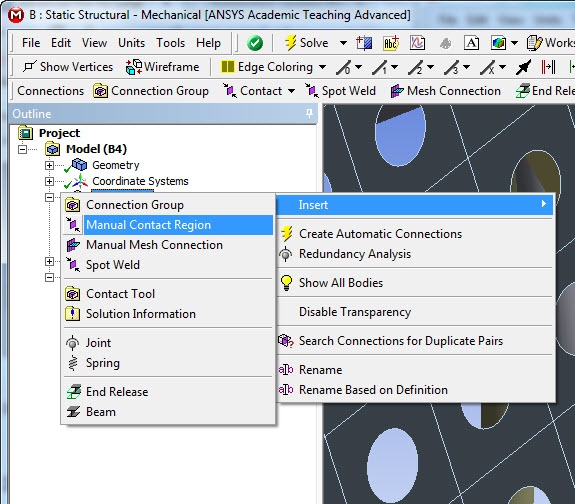Expand the Geometry tree node
The height and width of the screenshot is (504, 575).
[49, 165]
